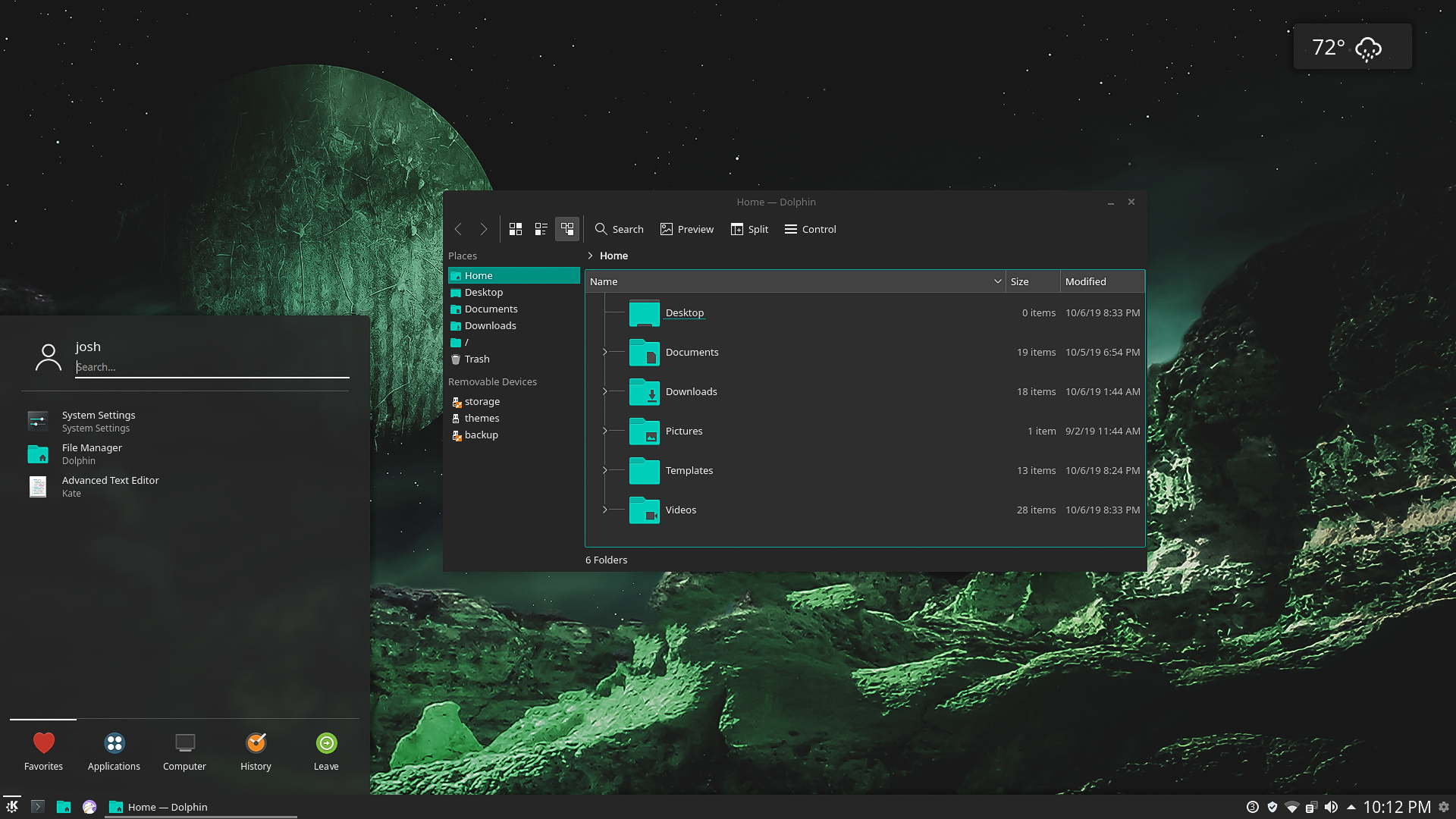The width and height of the screenshot is (1456, 819).
Task: Expand the Downloads folder tree
Action: (604, 391)
